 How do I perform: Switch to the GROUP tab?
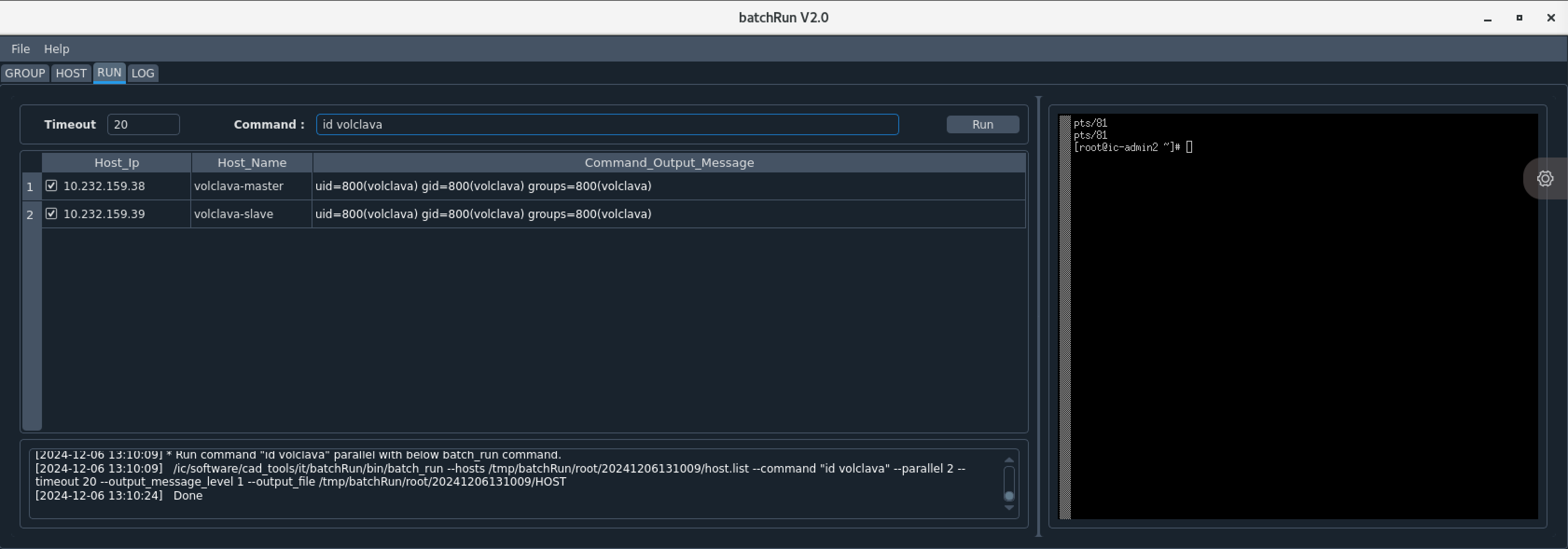pos(25,73)
